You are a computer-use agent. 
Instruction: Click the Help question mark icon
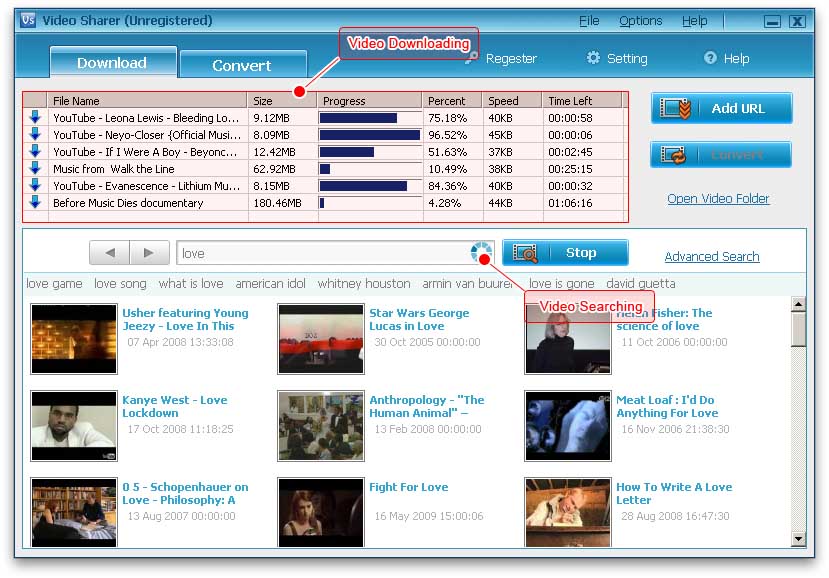[710, 58]
